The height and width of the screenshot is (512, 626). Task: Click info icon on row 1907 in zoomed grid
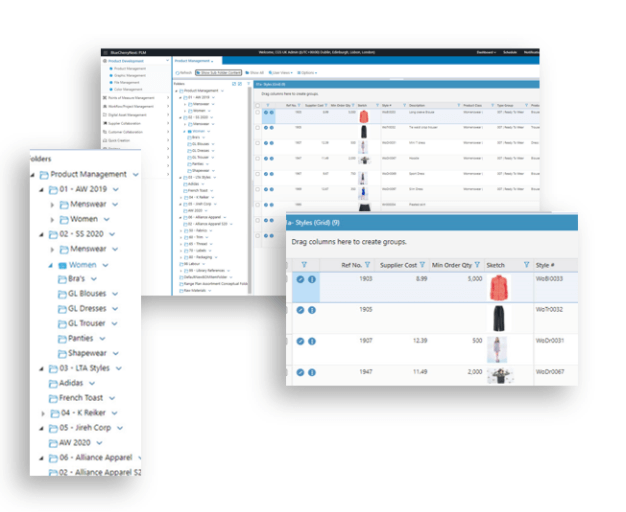pos(312,341)
